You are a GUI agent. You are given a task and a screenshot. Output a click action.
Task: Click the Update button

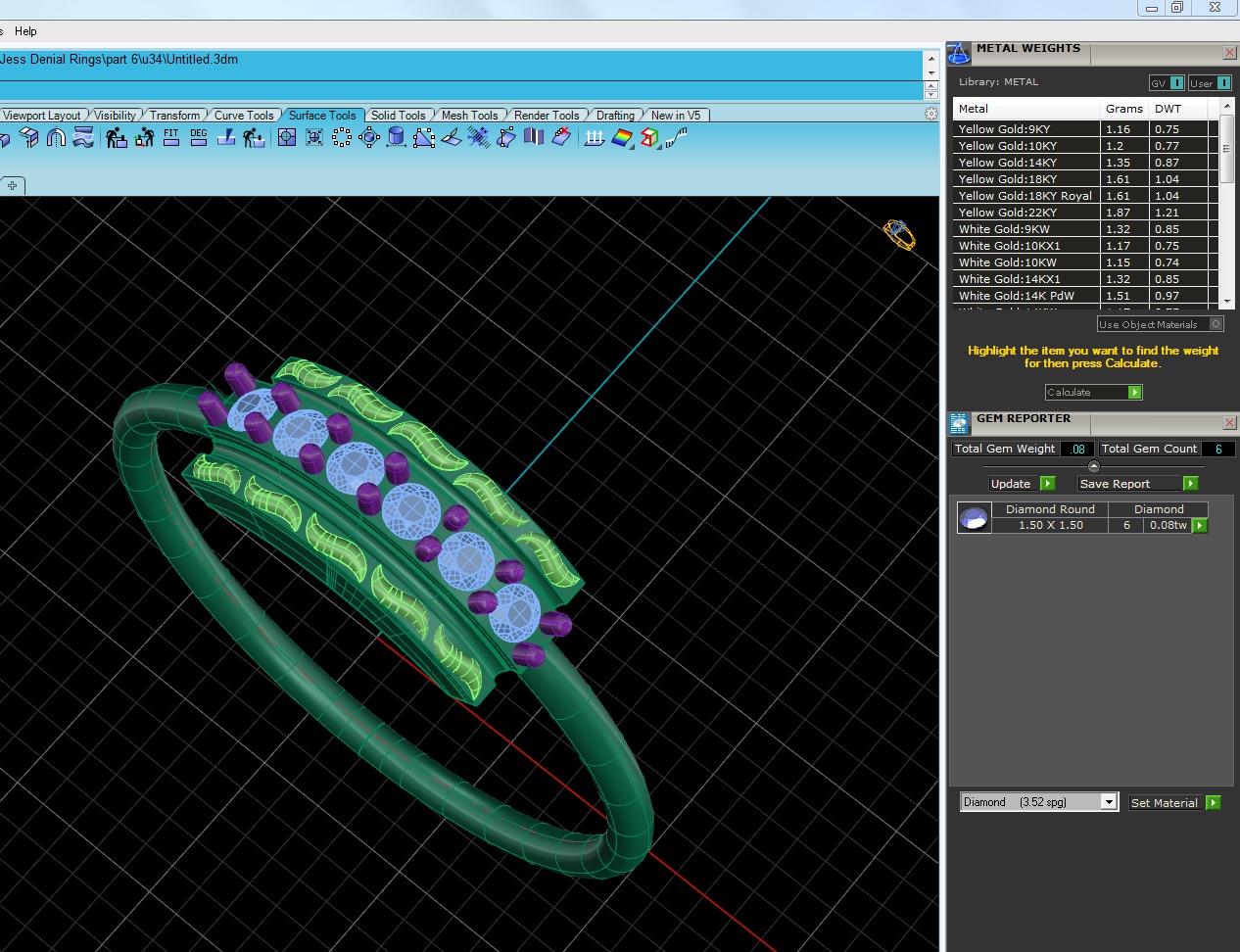point(1022,483)
